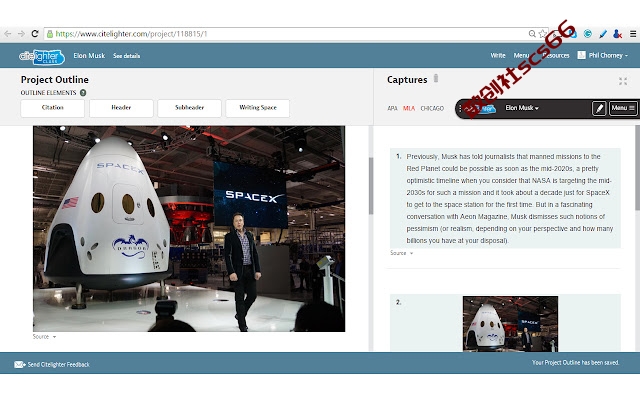Open the Phil Chorney account dropdown
This screenshot has width=640, height=400.
[x=608, y=55]
